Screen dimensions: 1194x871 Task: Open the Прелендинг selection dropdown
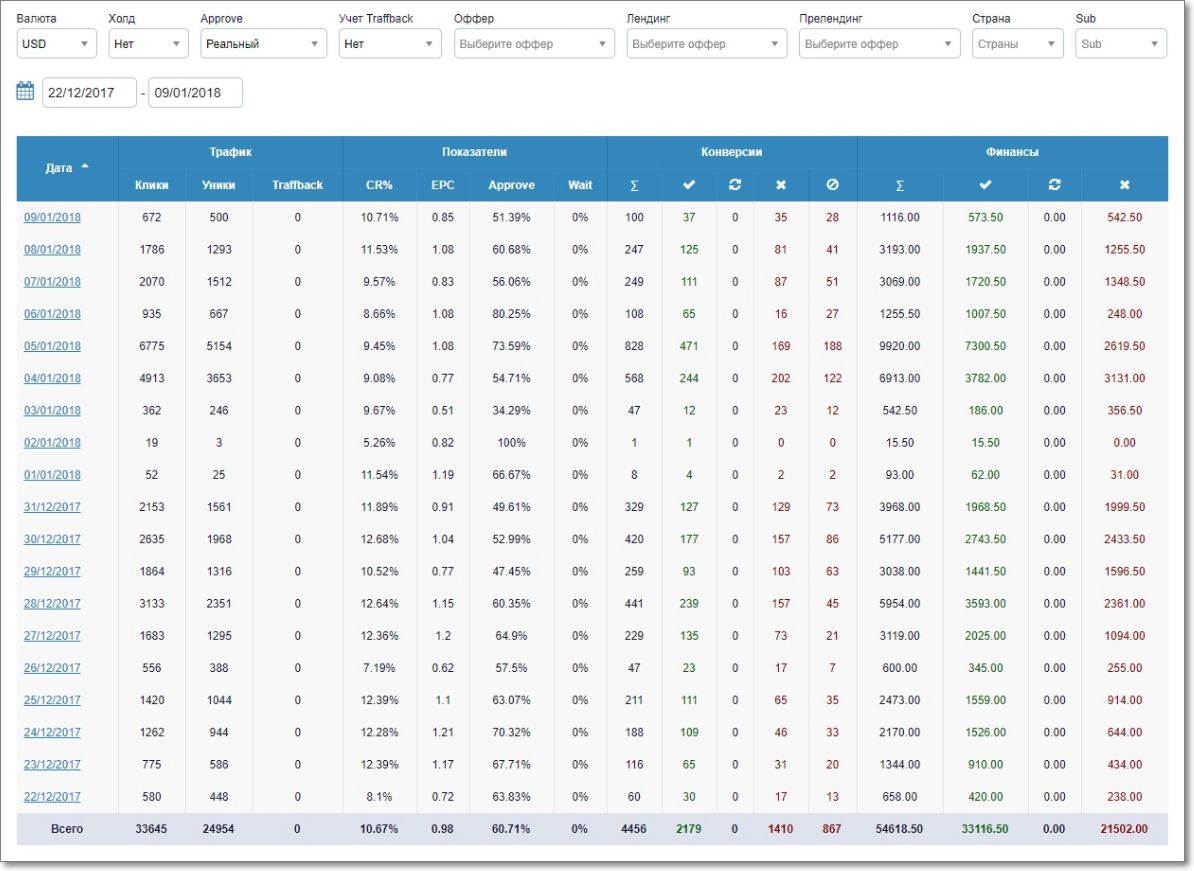(880, 43)
